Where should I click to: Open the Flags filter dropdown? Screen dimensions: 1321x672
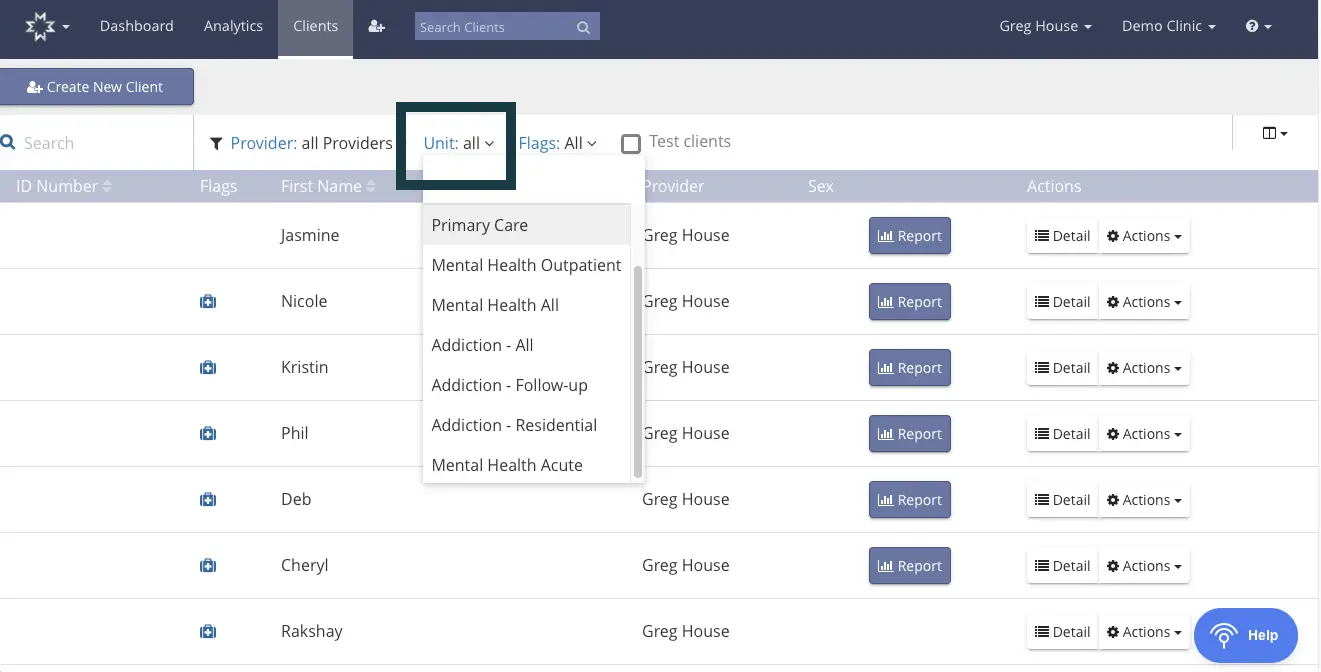[x=557, y=143]
